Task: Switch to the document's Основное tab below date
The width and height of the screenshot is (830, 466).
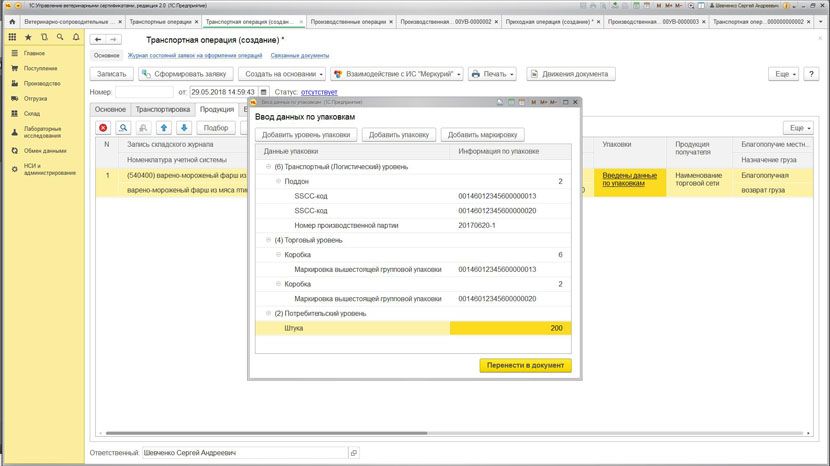Action: [x=110, y=109]
